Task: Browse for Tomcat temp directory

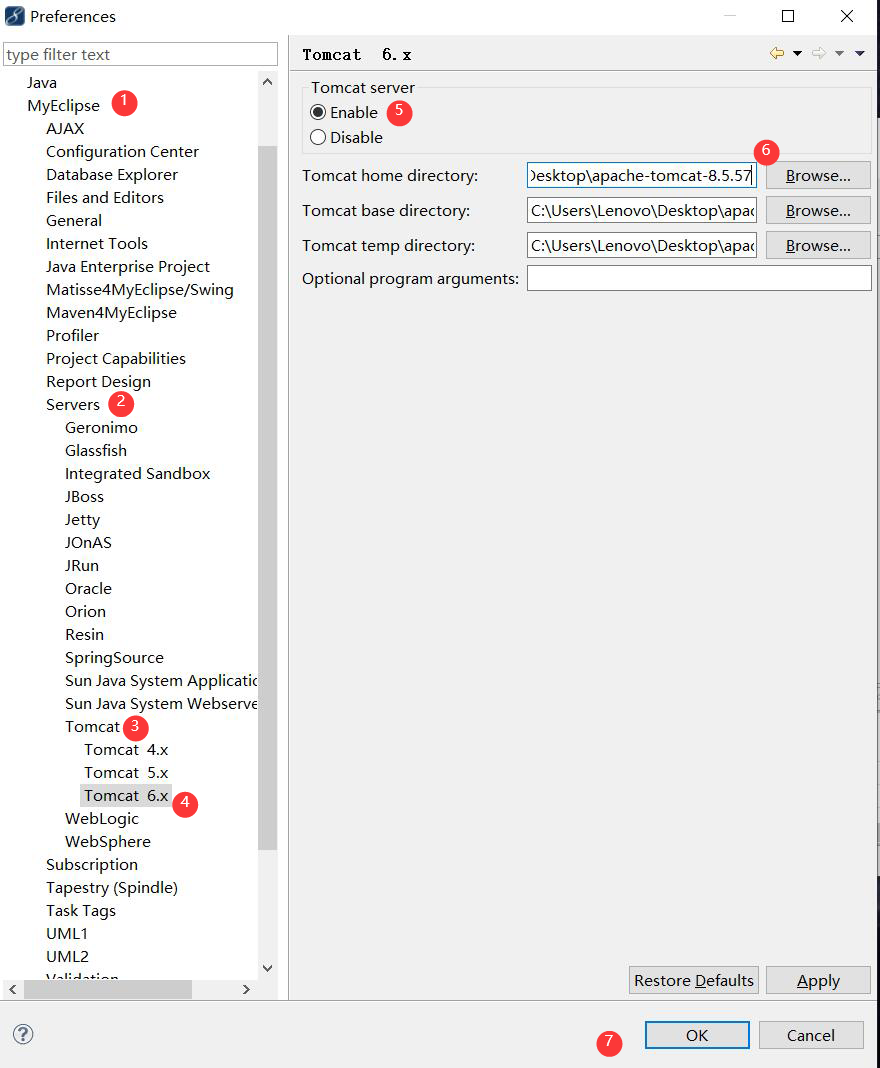Action: pyautogui.click(x=818, y=245)
